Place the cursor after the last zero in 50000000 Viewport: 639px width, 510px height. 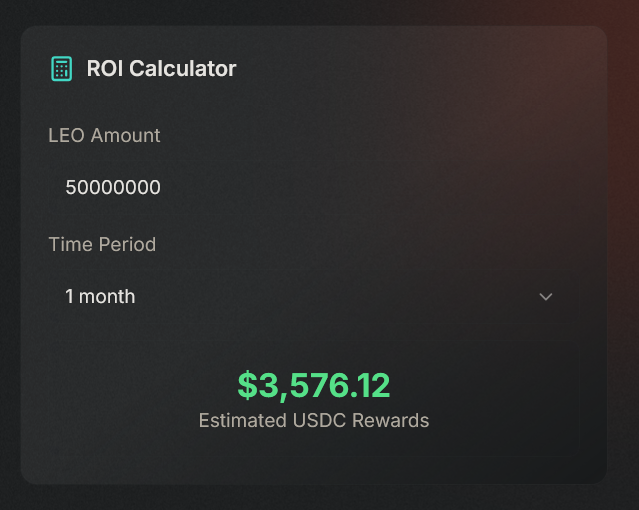161,188
